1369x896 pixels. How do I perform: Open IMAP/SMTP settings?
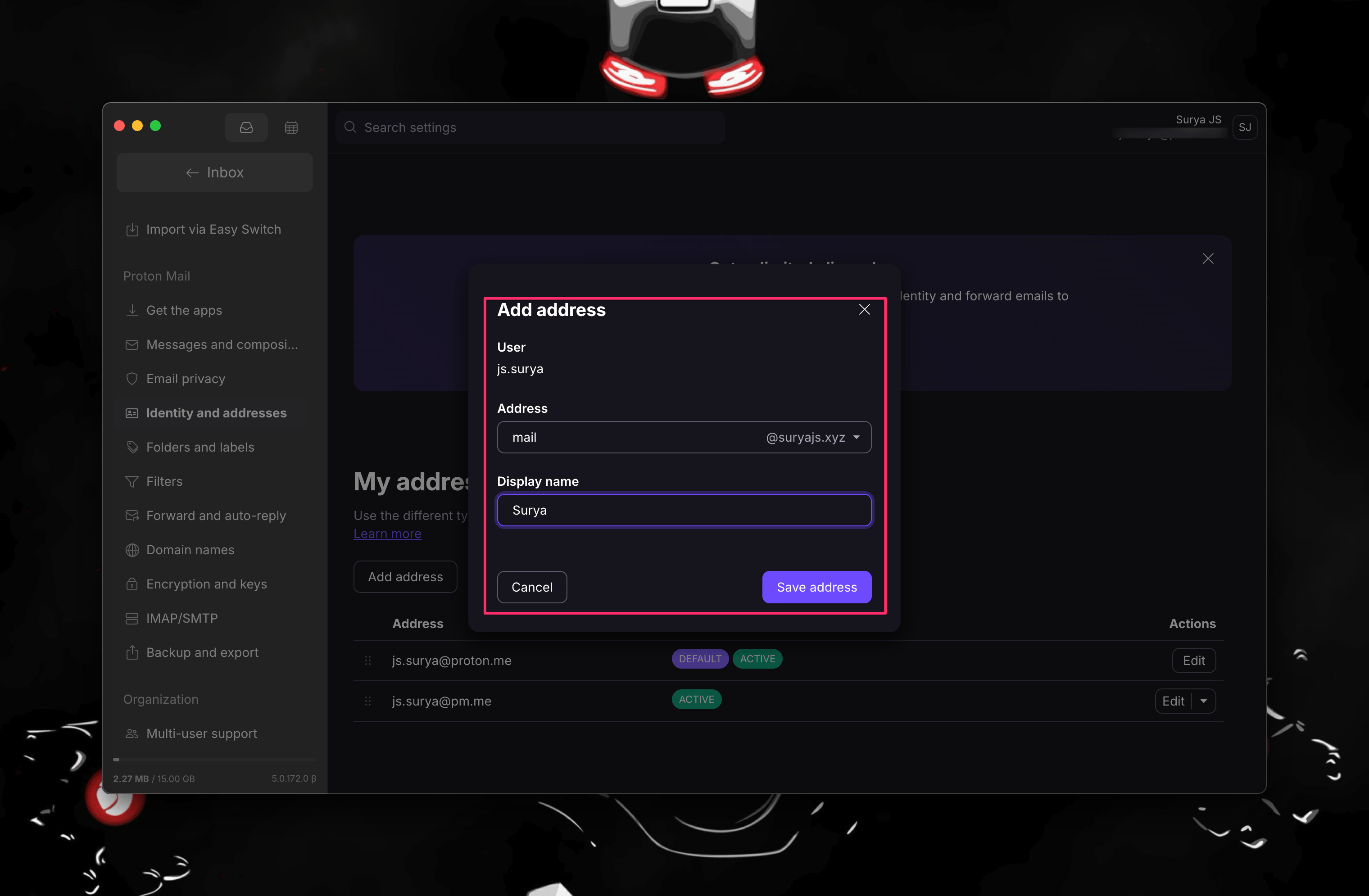182,618
